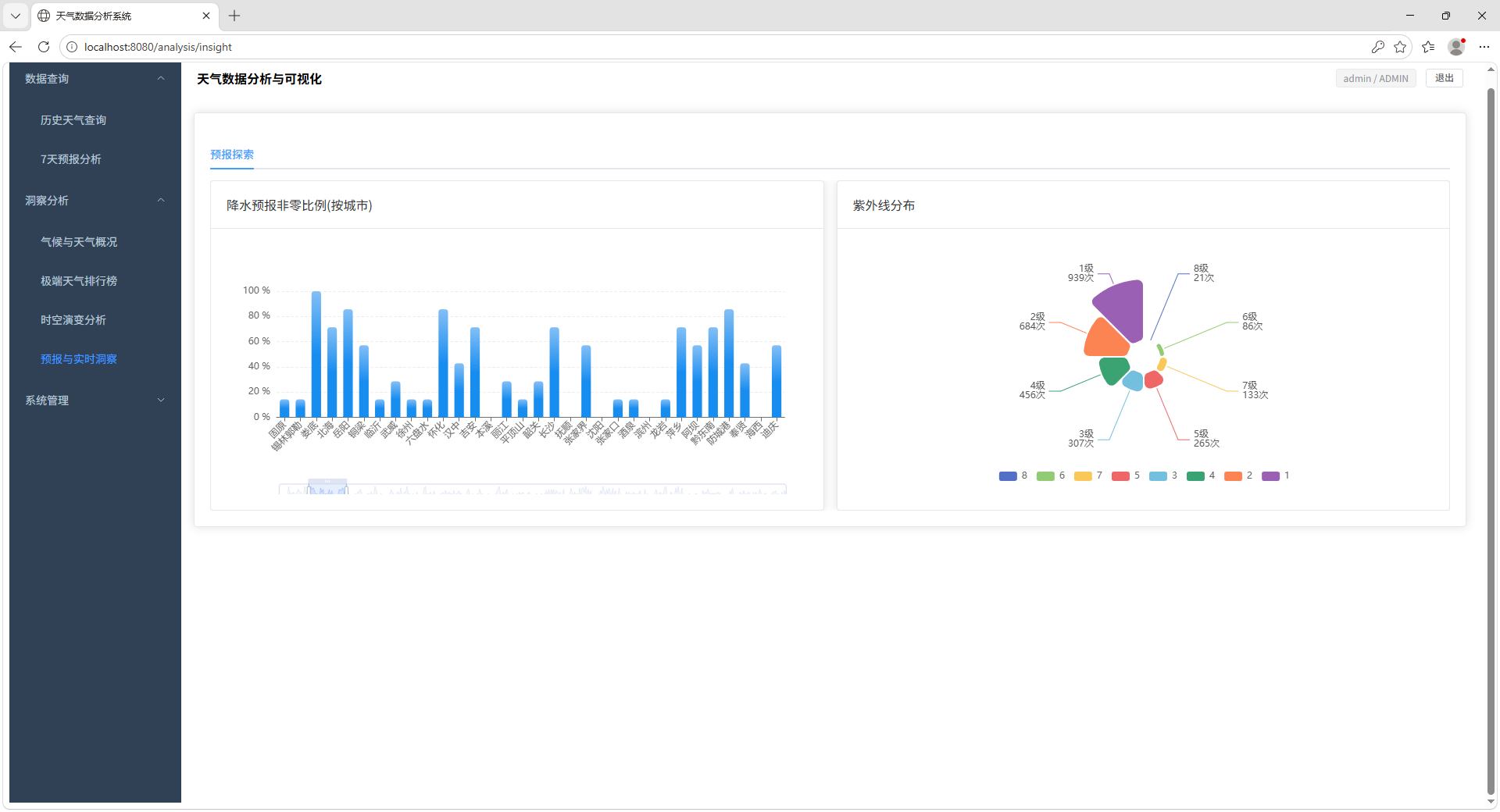The height and width of the screenshot is (812, 1500).
Task: Switch to the 预报探索 tab
Action: pyautogui.click(x=232, y=155)
